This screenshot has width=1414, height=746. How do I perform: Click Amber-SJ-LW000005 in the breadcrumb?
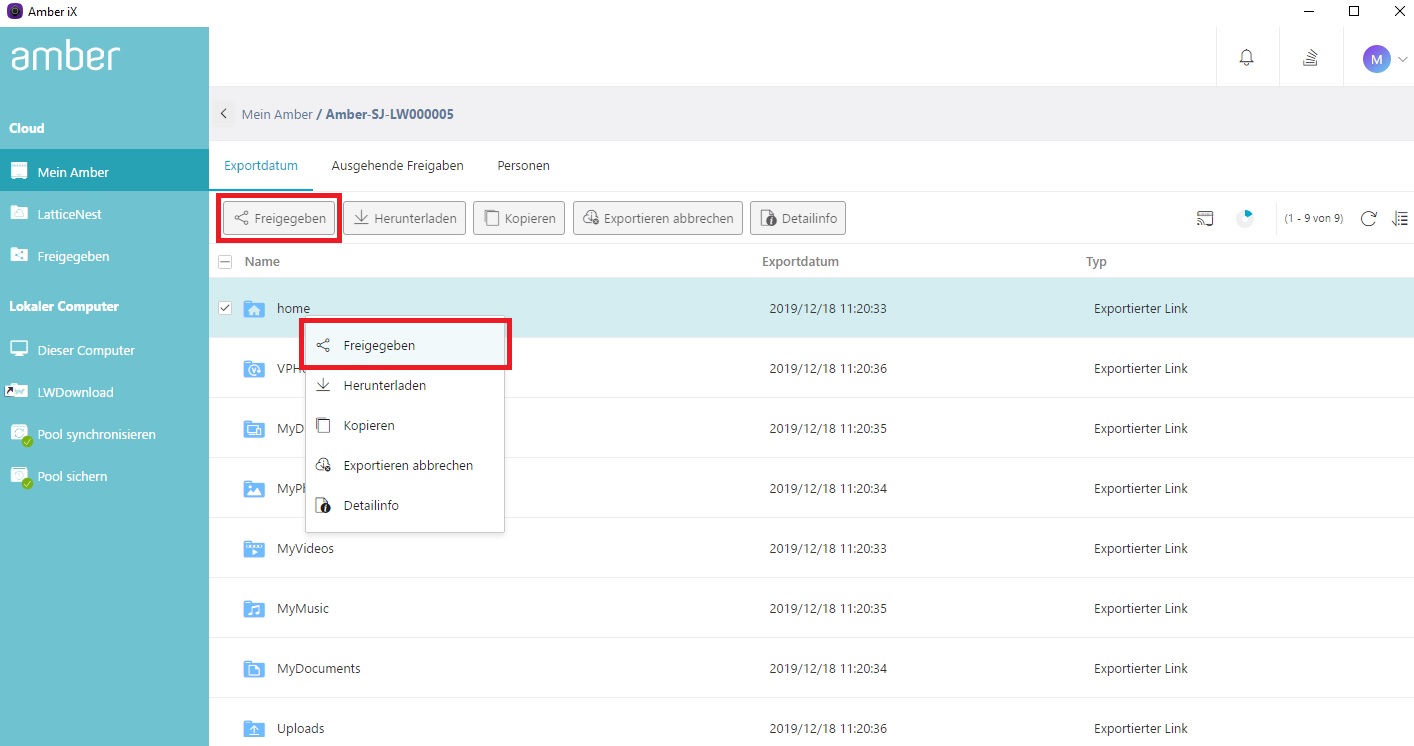(389, 114)
